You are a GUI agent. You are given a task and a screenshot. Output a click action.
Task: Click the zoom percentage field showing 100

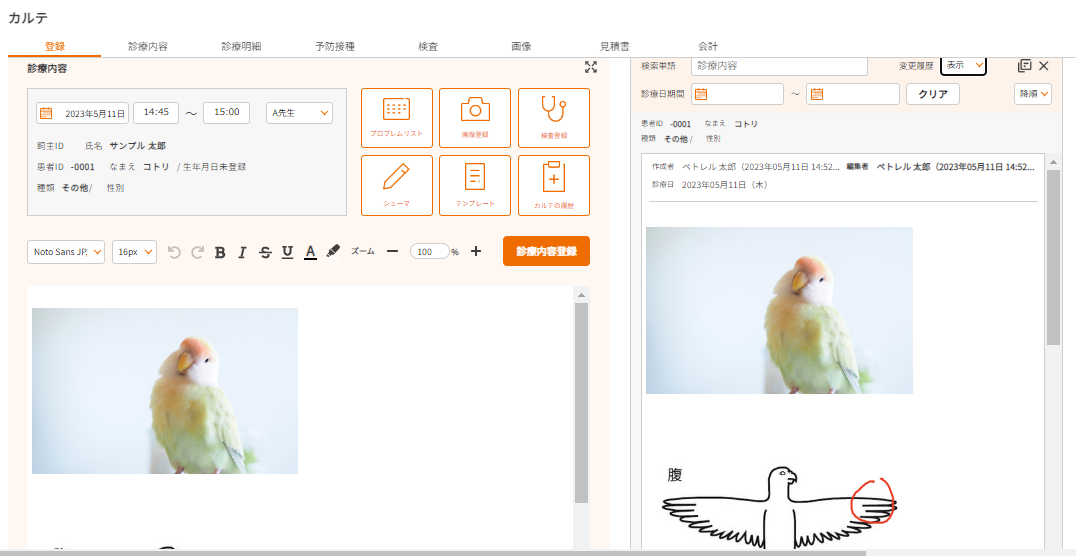430,252
